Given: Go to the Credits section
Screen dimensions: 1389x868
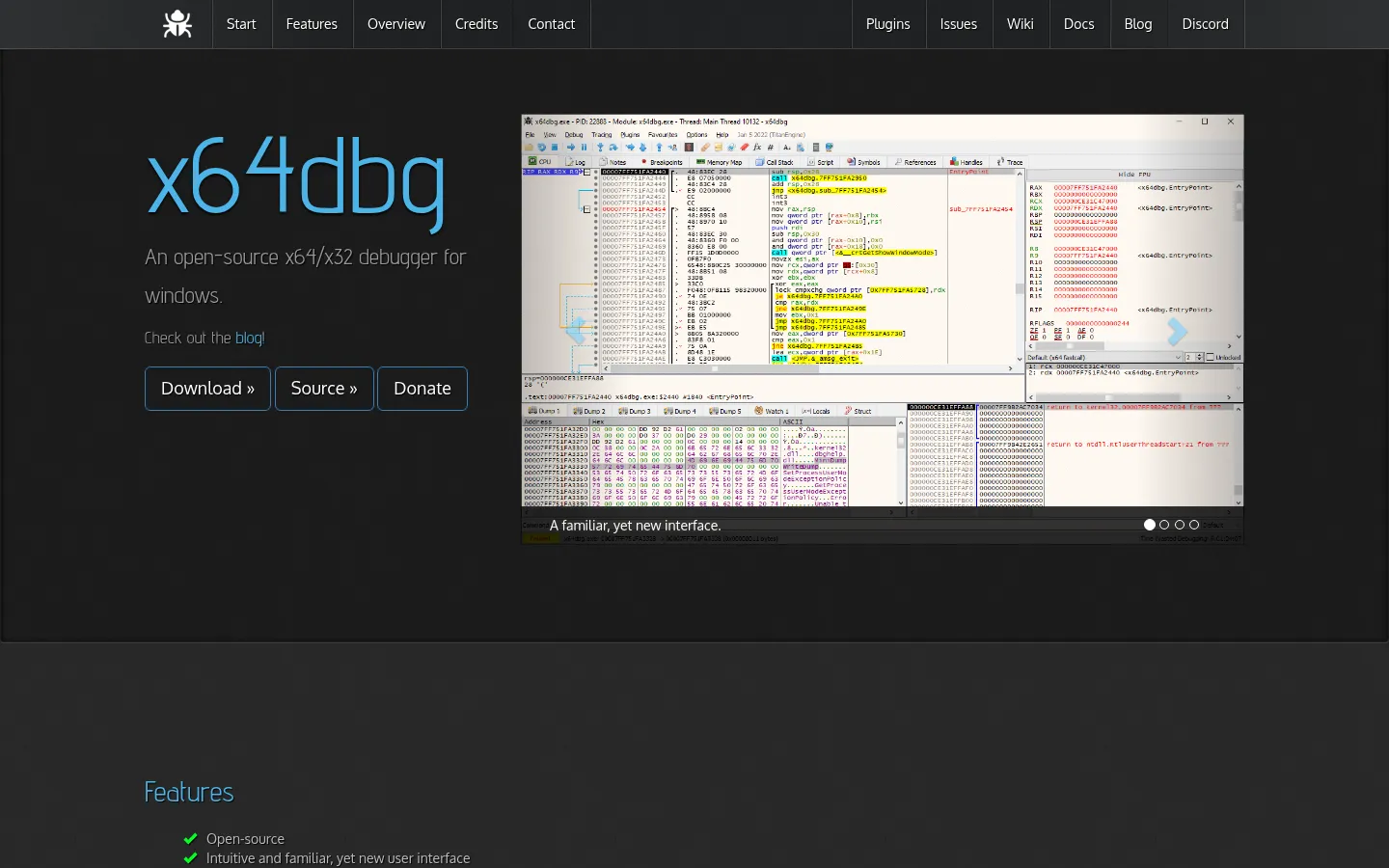Looking at the screenshot, I should point(477,24).
